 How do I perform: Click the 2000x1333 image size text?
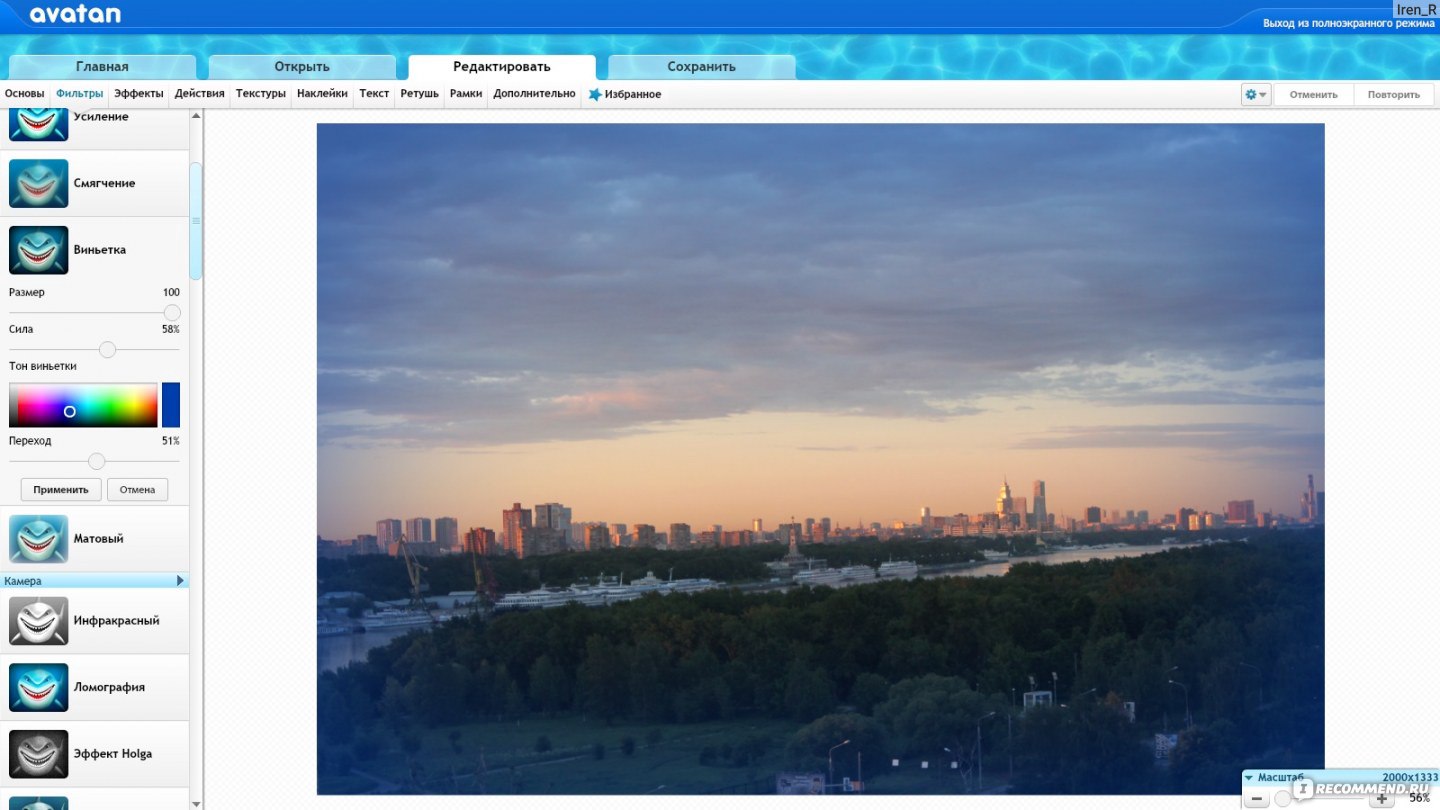[1408, 777]
